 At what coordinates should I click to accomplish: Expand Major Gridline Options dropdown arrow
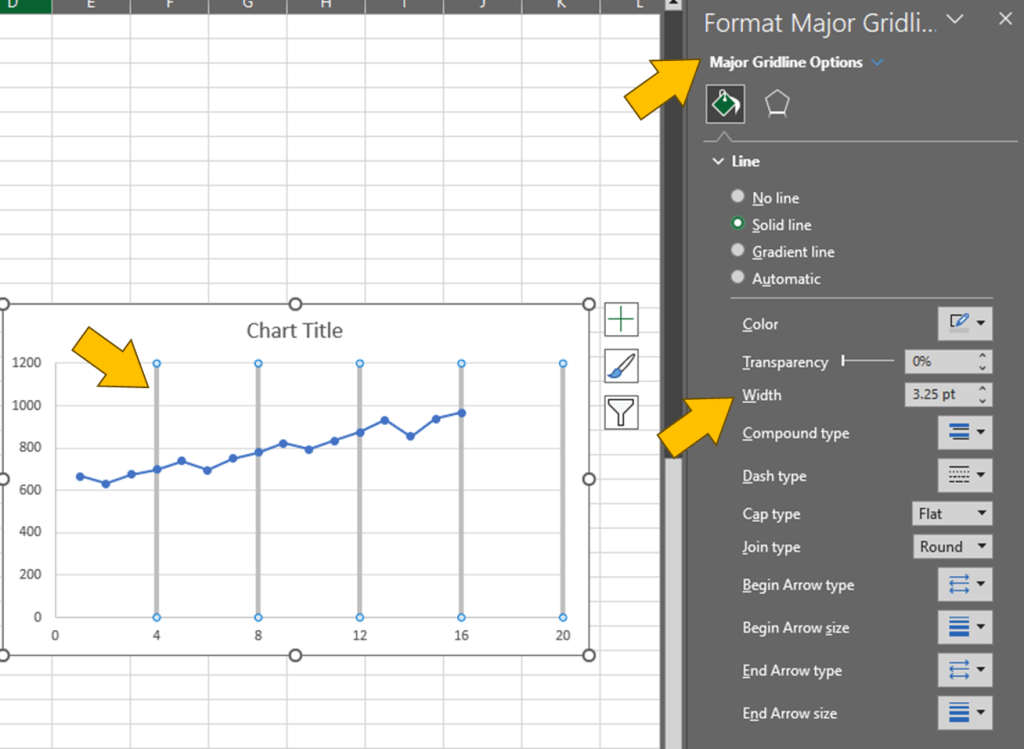coord(878,63)
